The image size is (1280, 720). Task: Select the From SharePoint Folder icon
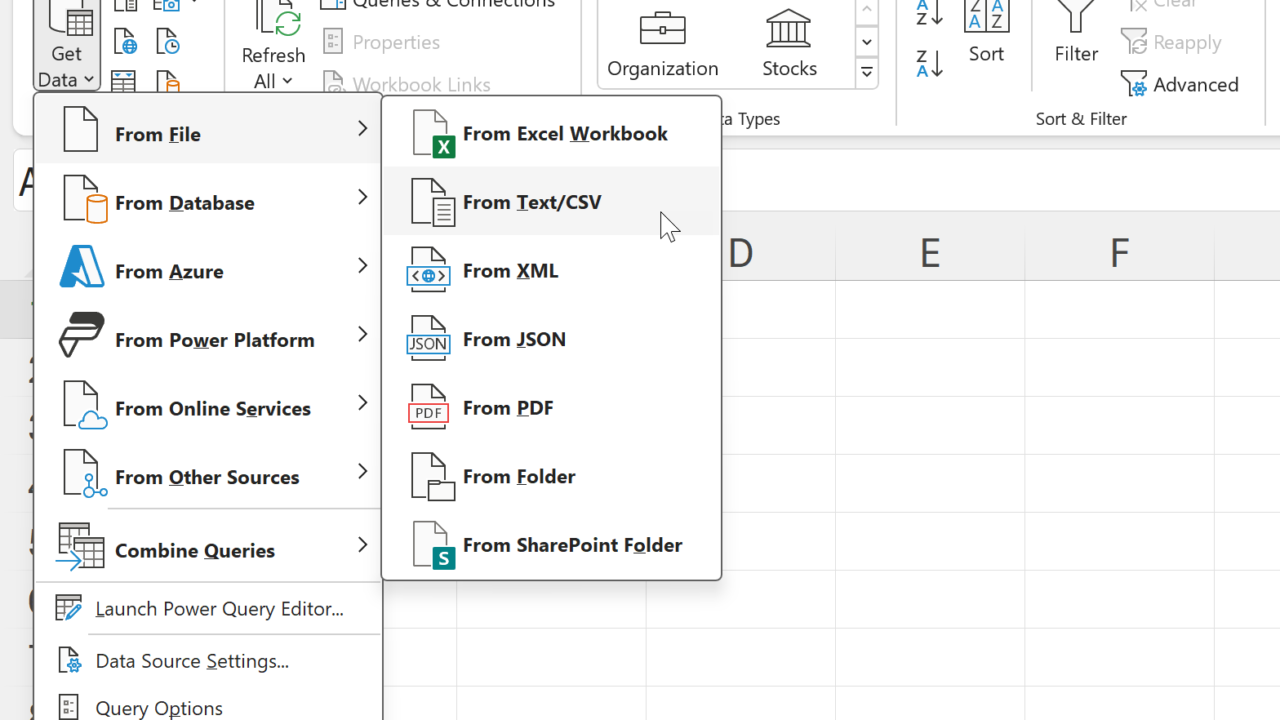(x=432, y=545)
